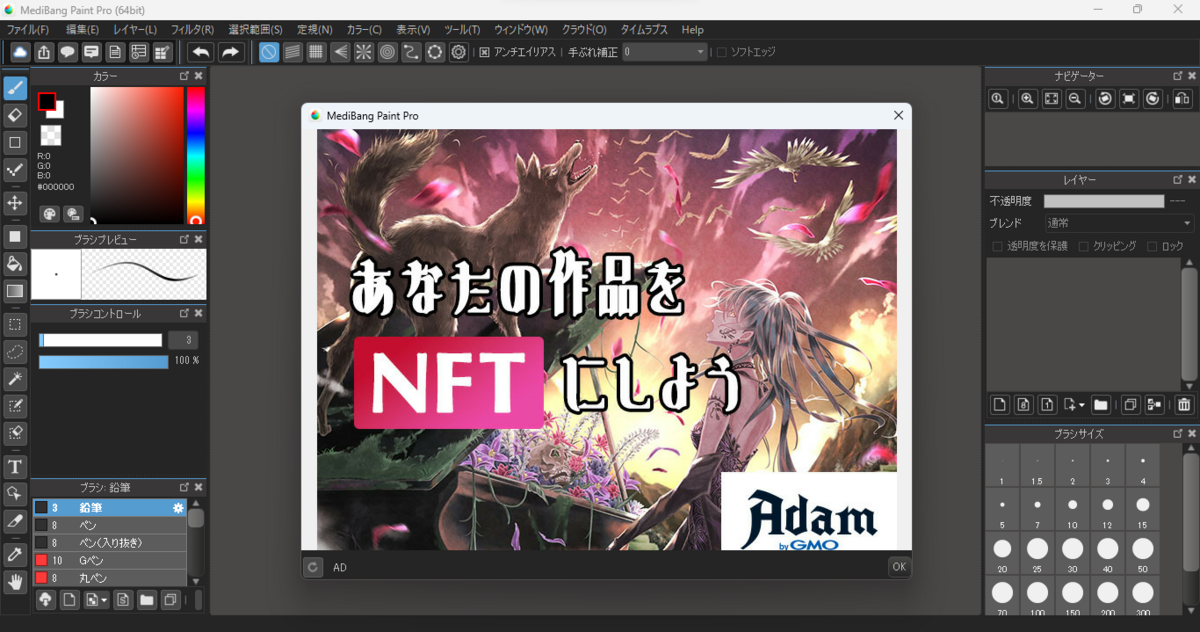Click the foreground black color swatch

pyautogui.click(x=46, y=101)
